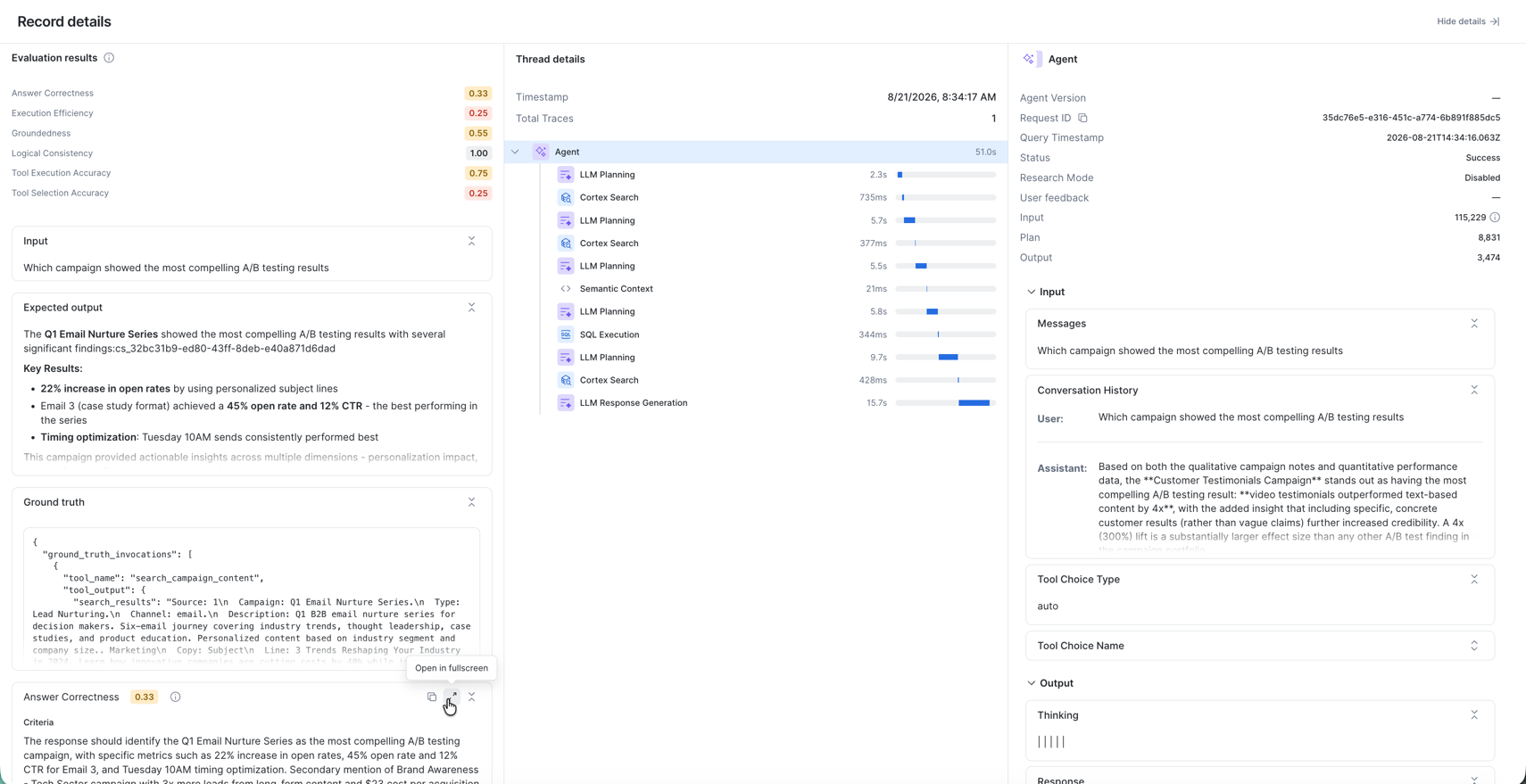Viewport: 1526px width, 784px height.
Task: Click the Semantic Context code icon
Action: (566, 289)
